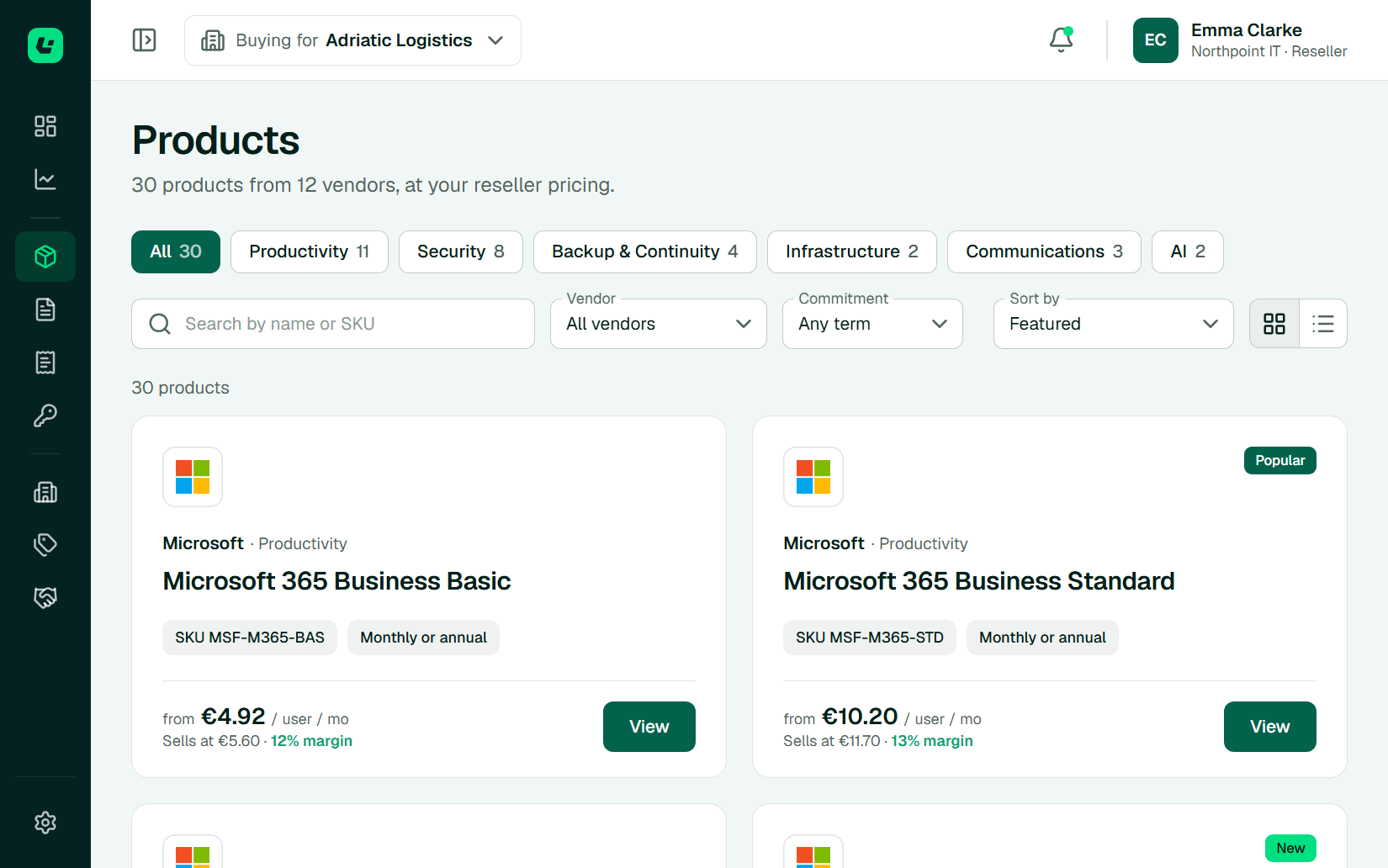
Task: Select the All 30 category tab
Action: [x=176, y=251]
